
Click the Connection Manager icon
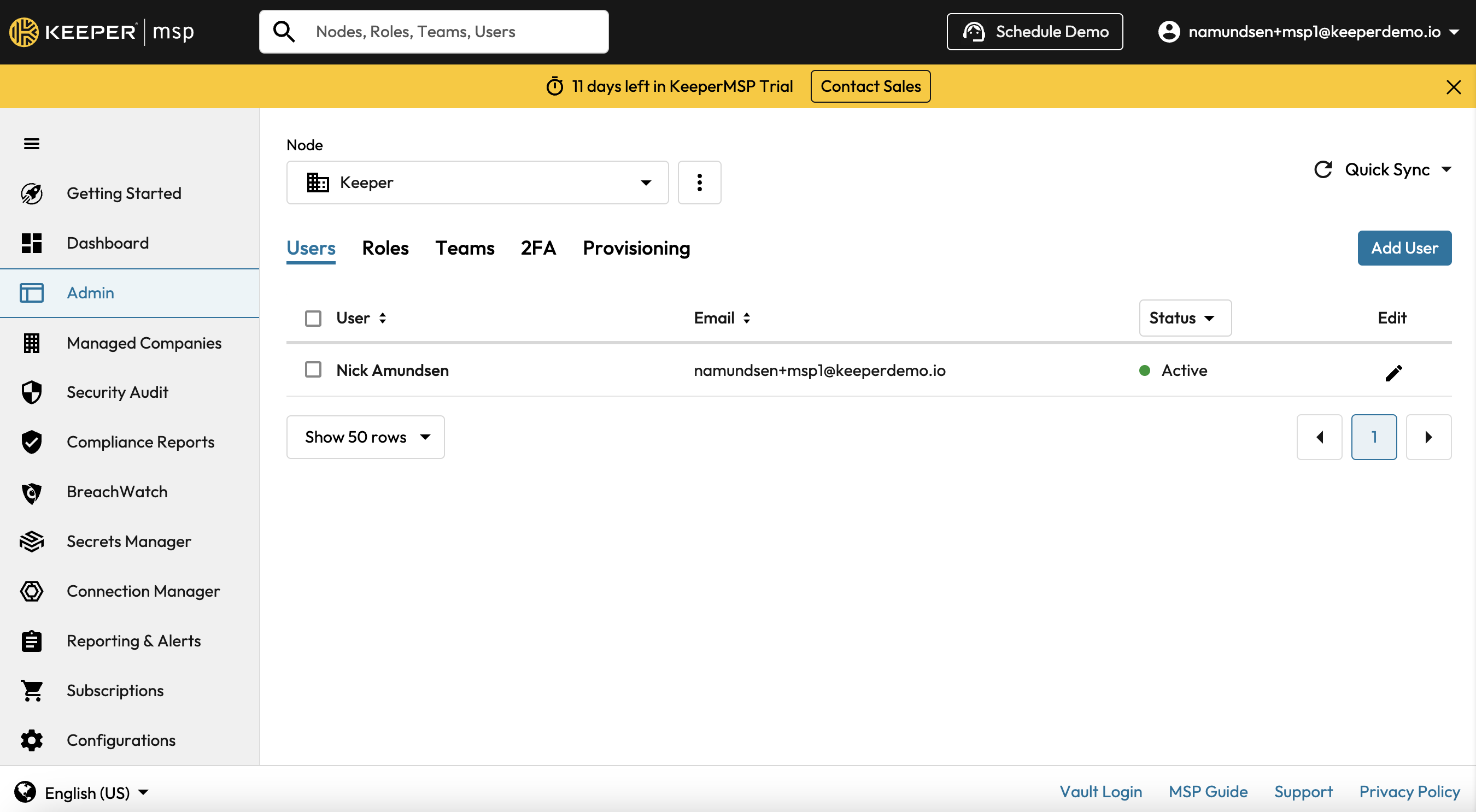coord(32,592)
